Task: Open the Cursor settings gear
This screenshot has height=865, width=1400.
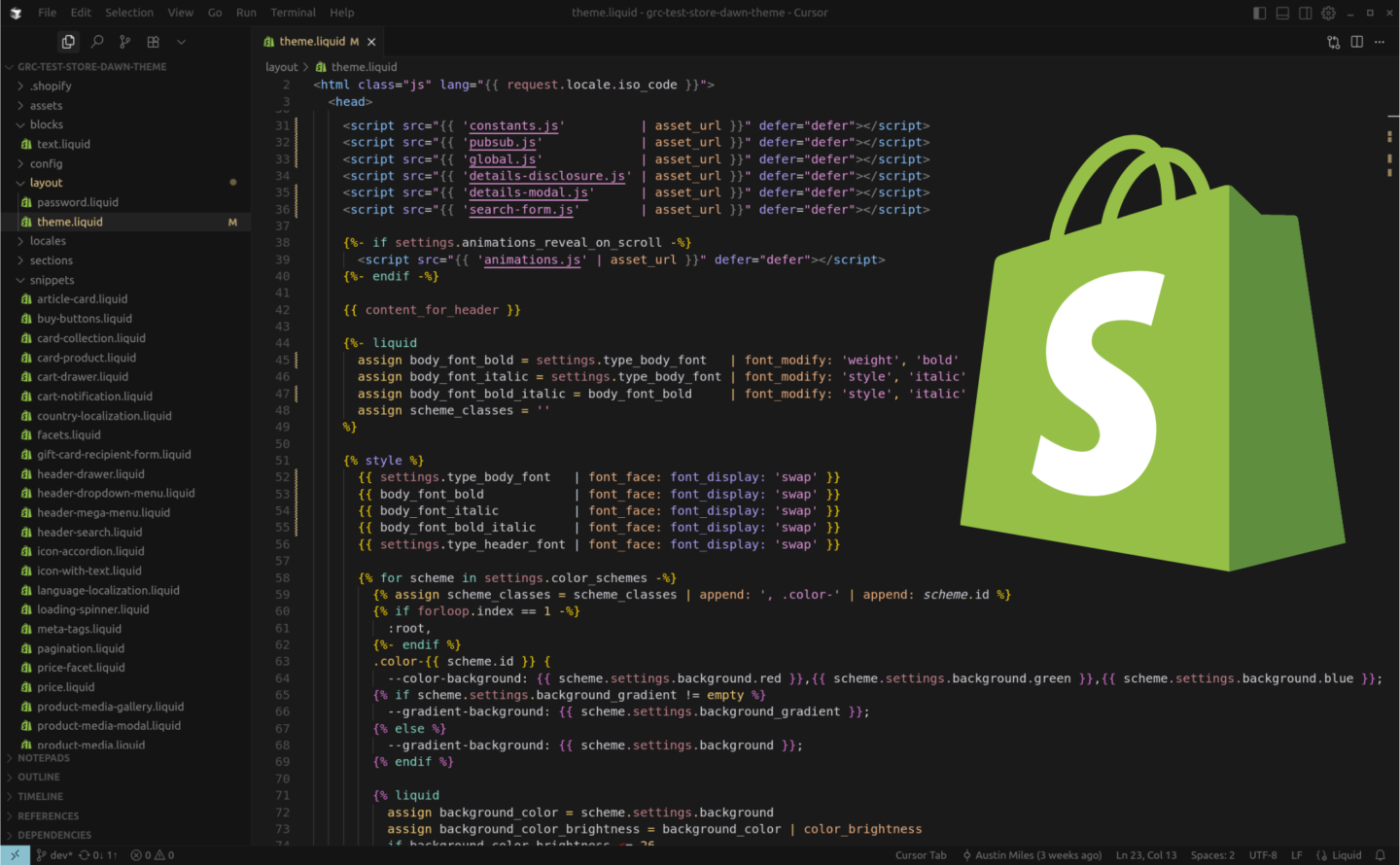Action: [x=1328, y=13]
